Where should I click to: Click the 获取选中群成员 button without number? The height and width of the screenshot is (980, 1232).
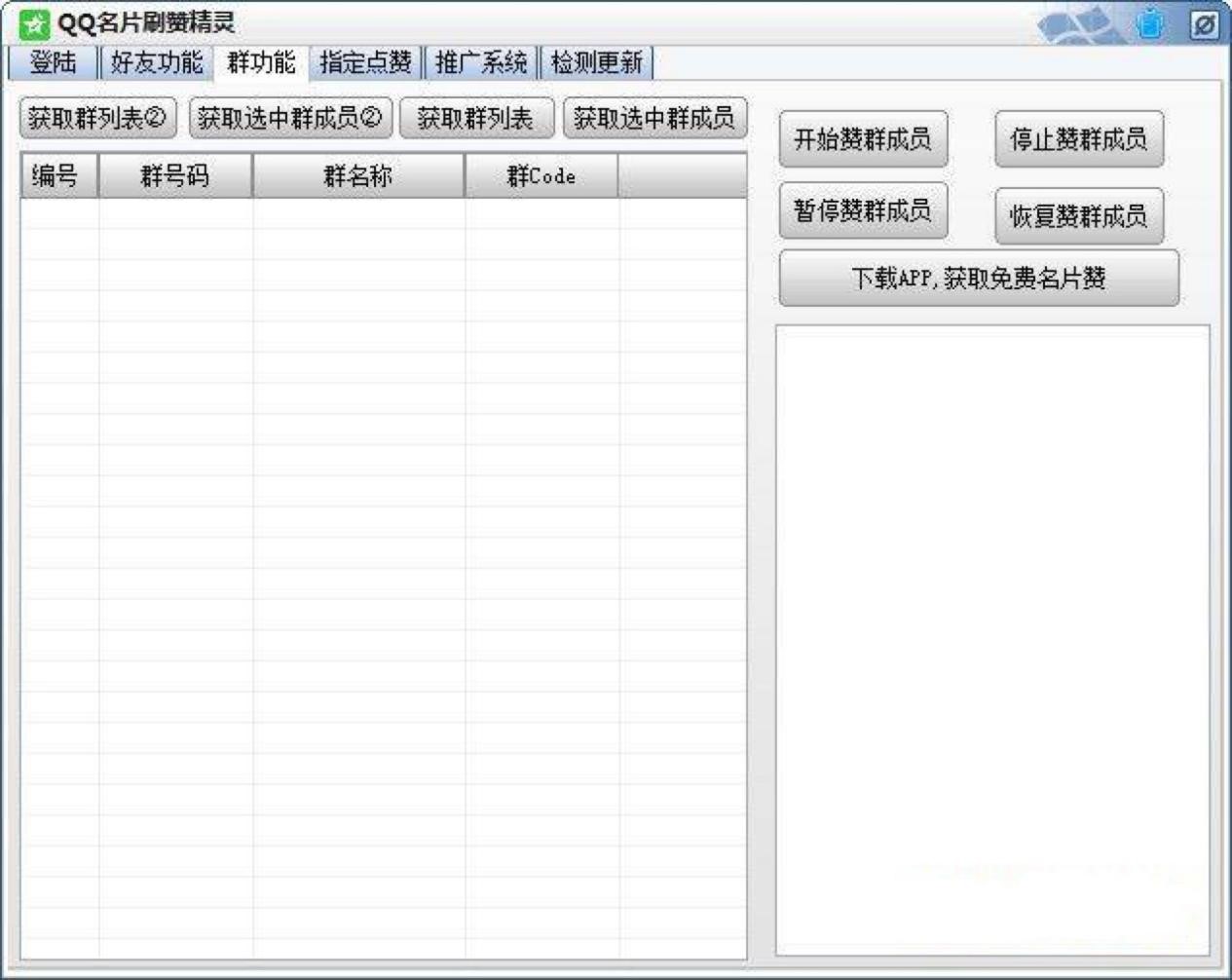pos(654,119)
